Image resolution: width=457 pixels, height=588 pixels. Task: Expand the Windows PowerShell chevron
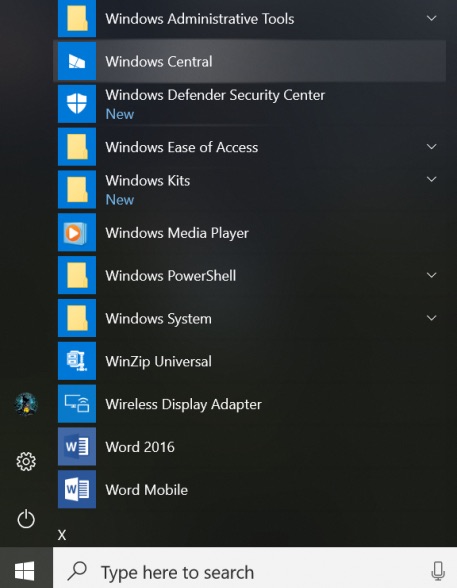(x=432, y=275)
